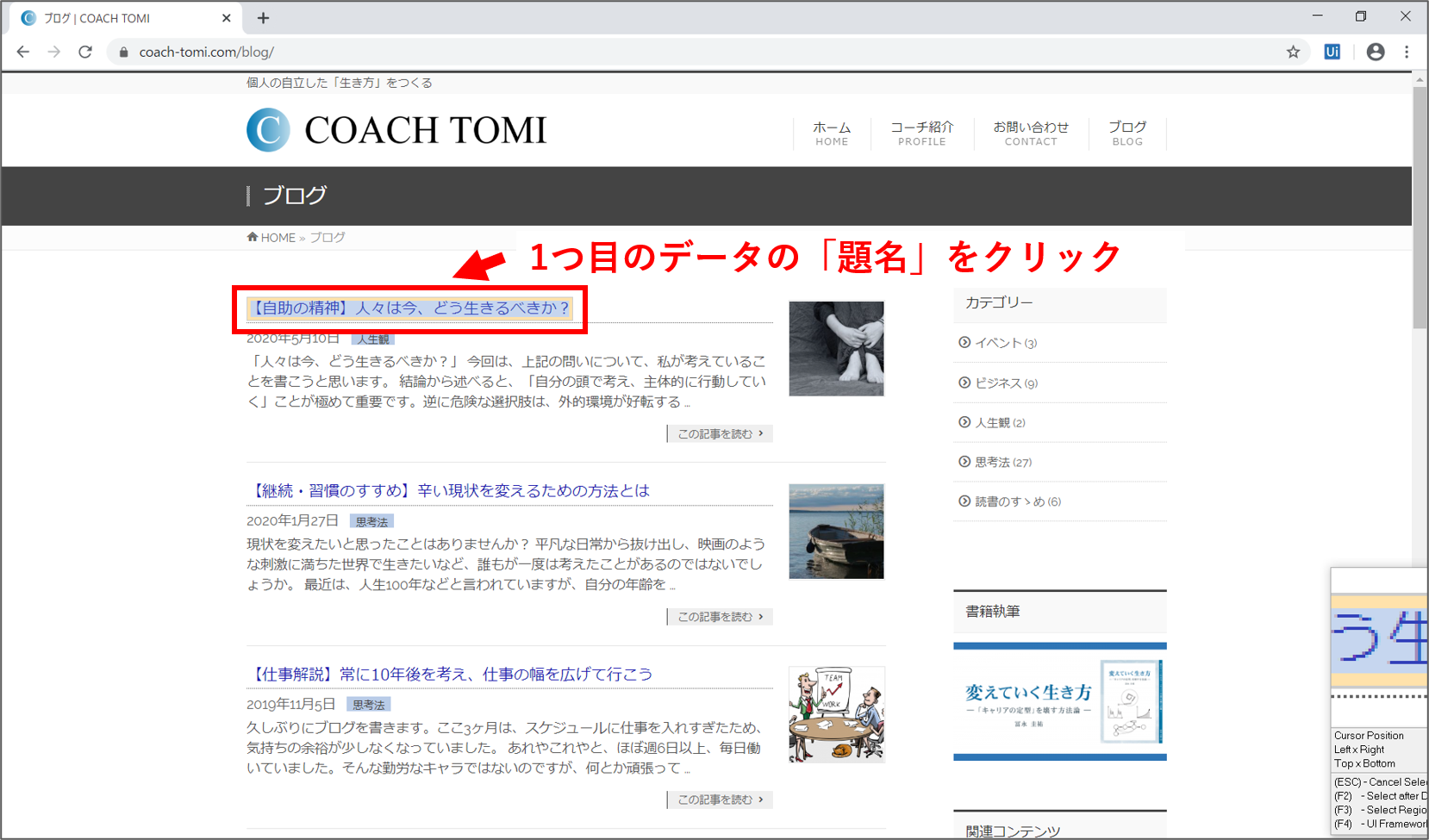Screen dimensions: 1429x840
Task: Open a new browser tab
Action: click(x=264, y=18)
